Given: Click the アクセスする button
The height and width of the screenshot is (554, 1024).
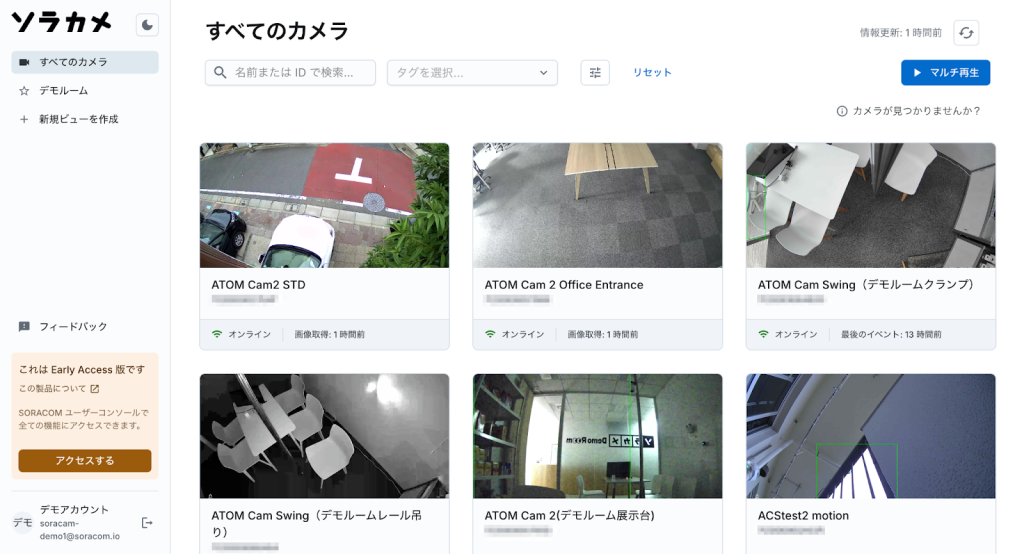Looking at the screenshot, I should tap(85, 461).
